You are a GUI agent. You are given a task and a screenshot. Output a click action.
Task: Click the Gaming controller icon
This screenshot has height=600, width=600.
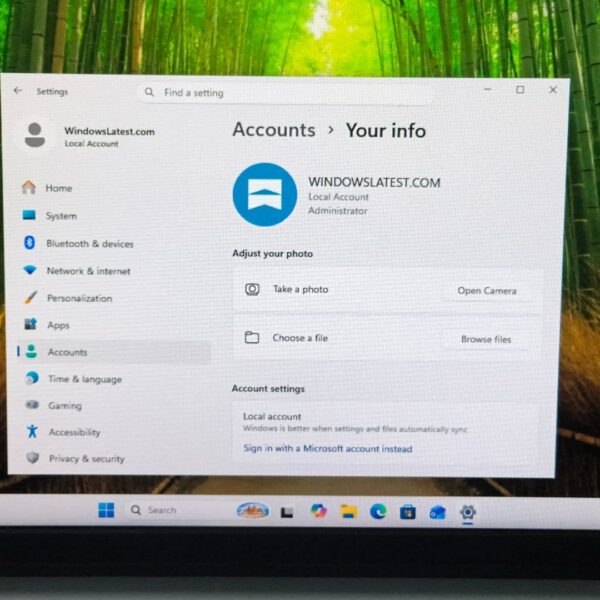click(32, 404)
